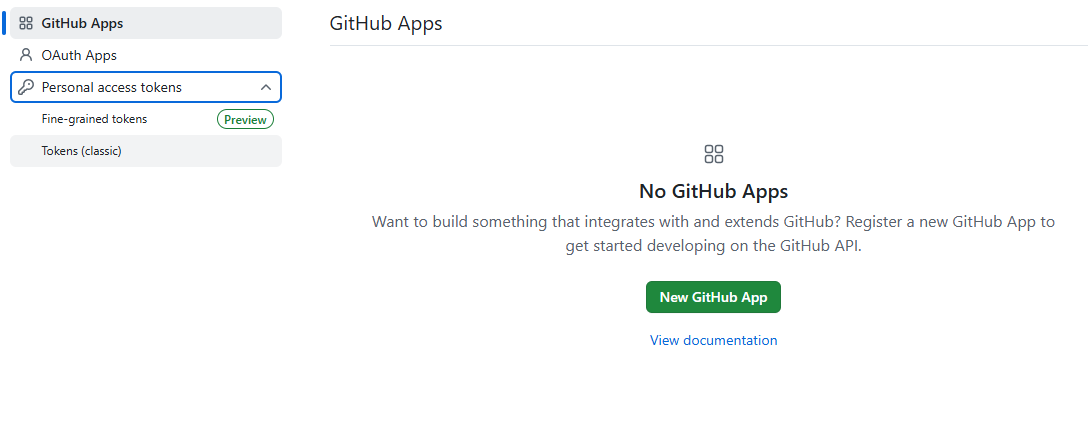Click the GitHub Apps page heading

[386, 23]
